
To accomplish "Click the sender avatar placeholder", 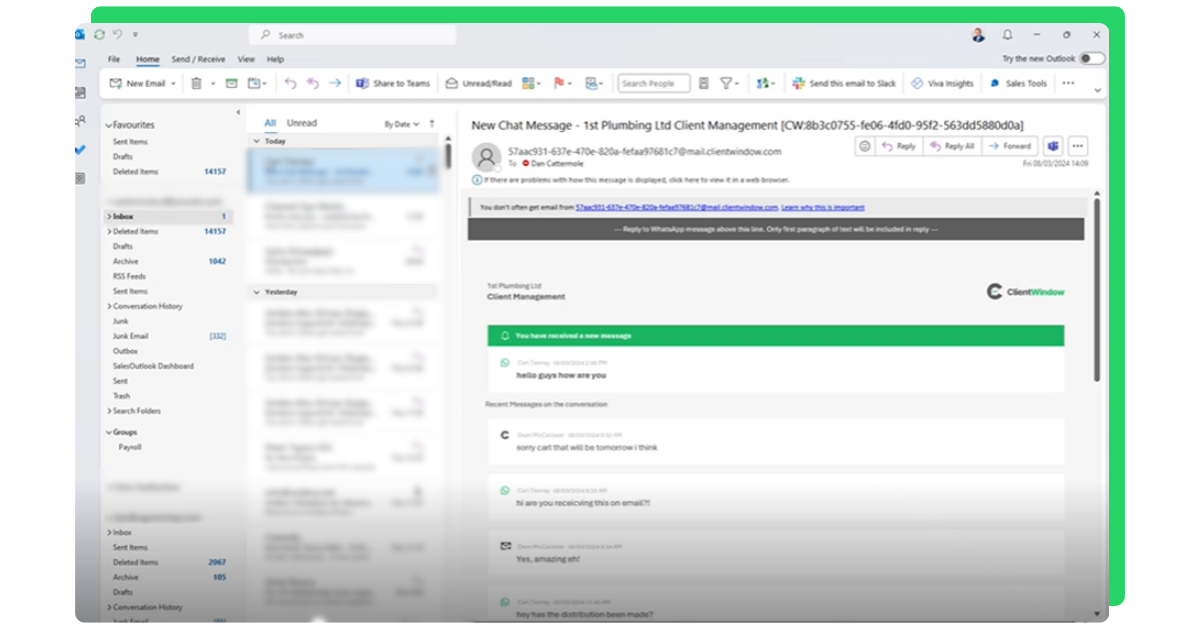I will click(x=486, y=157).
